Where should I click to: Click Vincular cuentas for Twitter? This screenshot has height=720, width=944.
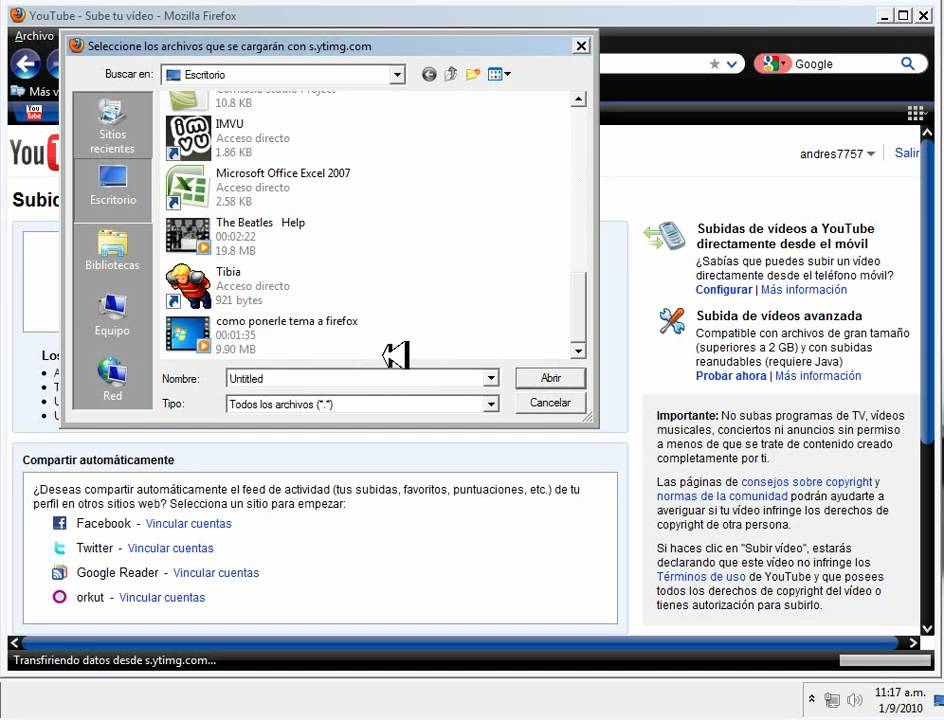click(x=170, y=548)
